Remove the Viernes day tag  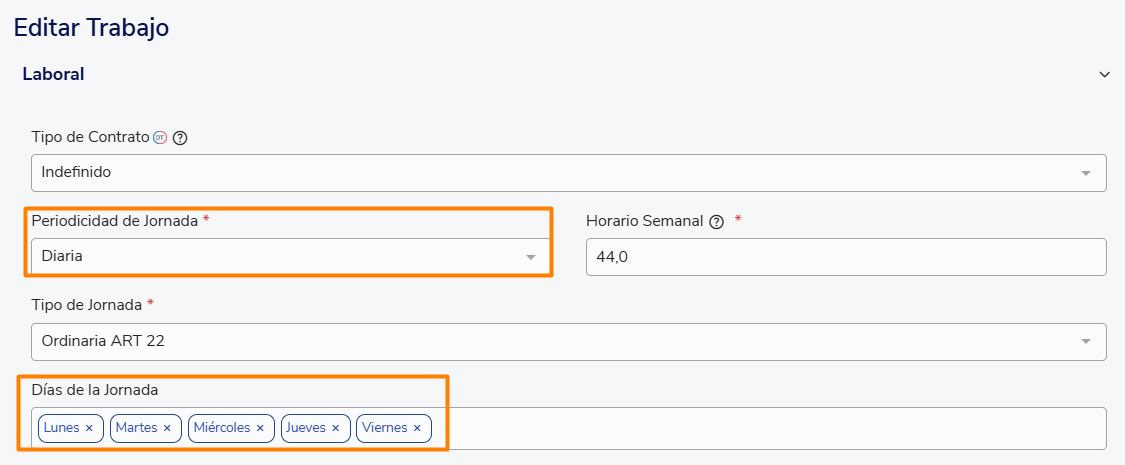point(417,428)
